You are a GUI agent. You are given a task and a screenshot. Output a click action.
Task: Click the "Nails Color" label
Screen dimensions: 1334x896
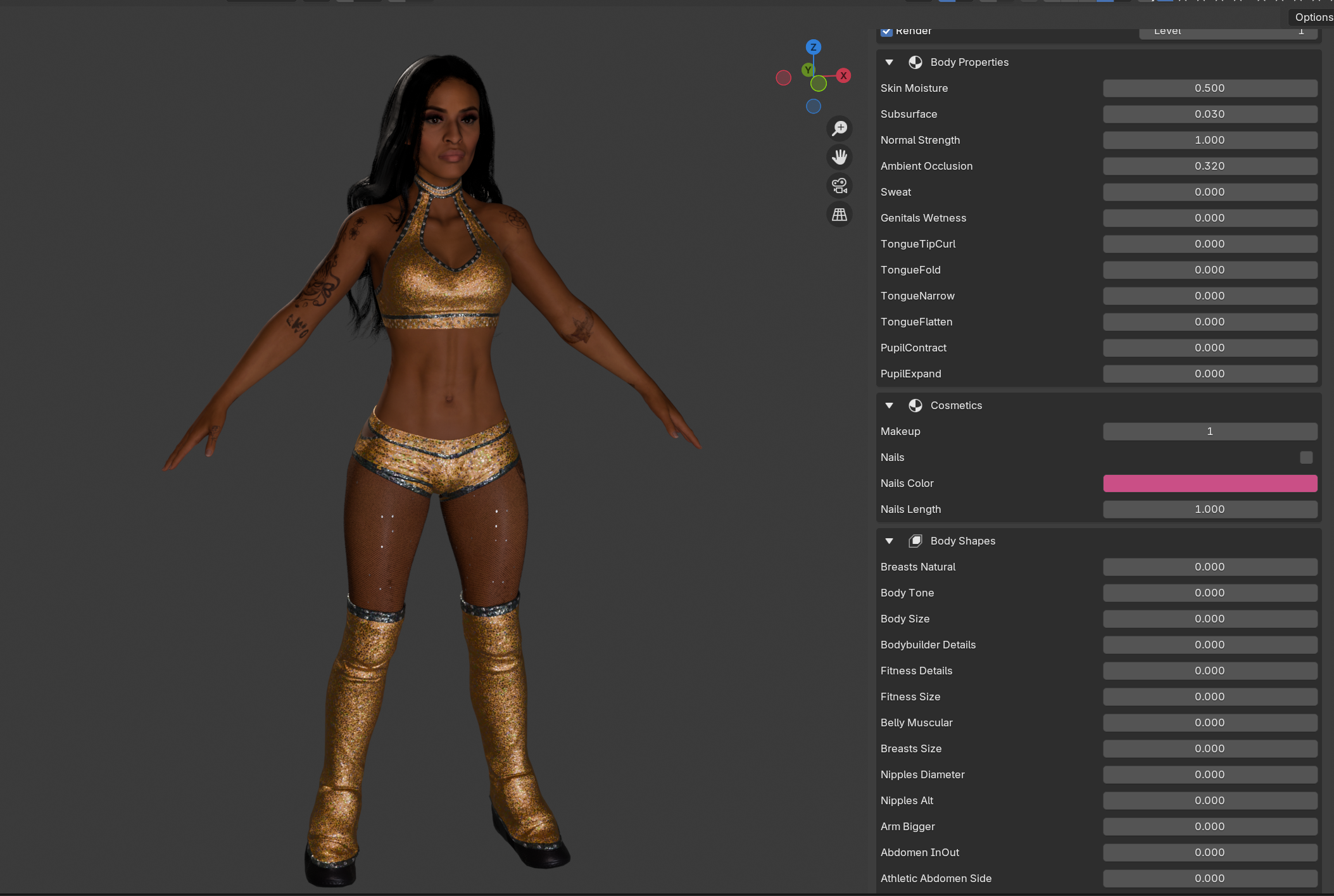(x=907, y=483)
